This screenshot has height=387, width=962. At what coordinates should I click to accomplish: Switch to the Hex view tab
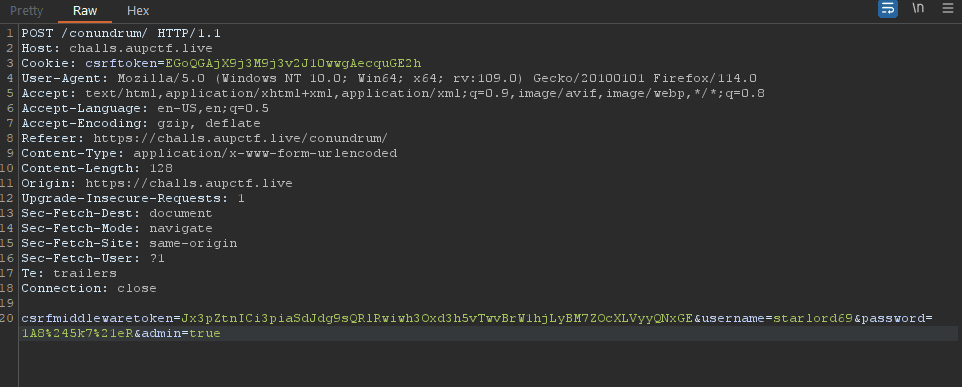[x=138, y=10]
